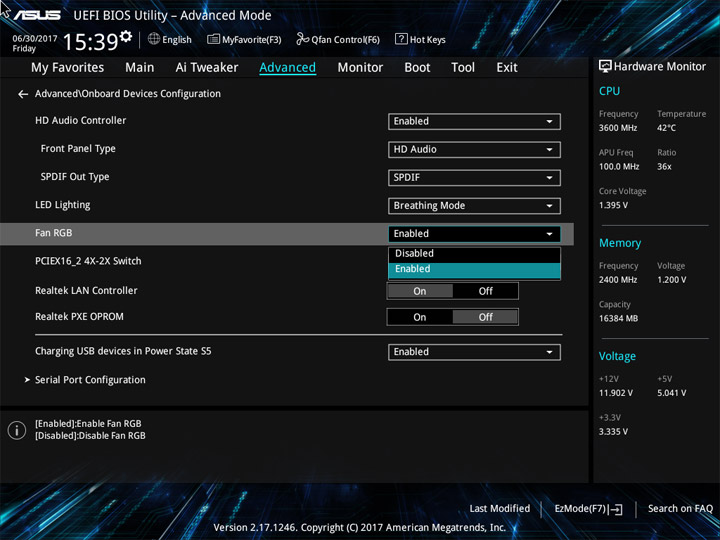Click Core Voltage value 1.395 V

point(613,205)
